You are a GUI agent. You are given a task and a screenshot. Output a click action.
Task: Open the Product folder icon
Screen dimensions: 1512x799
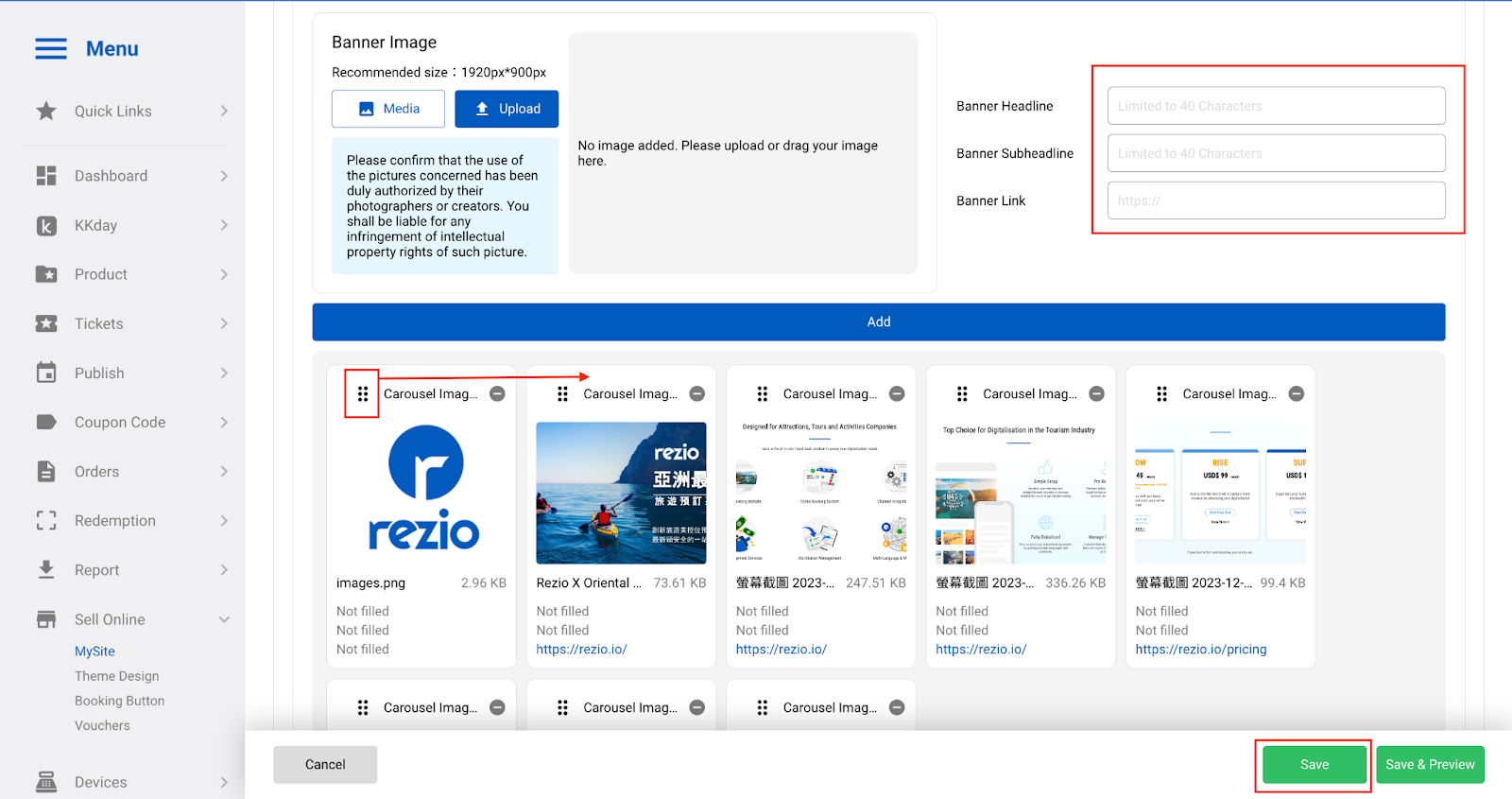click(46, 274)
